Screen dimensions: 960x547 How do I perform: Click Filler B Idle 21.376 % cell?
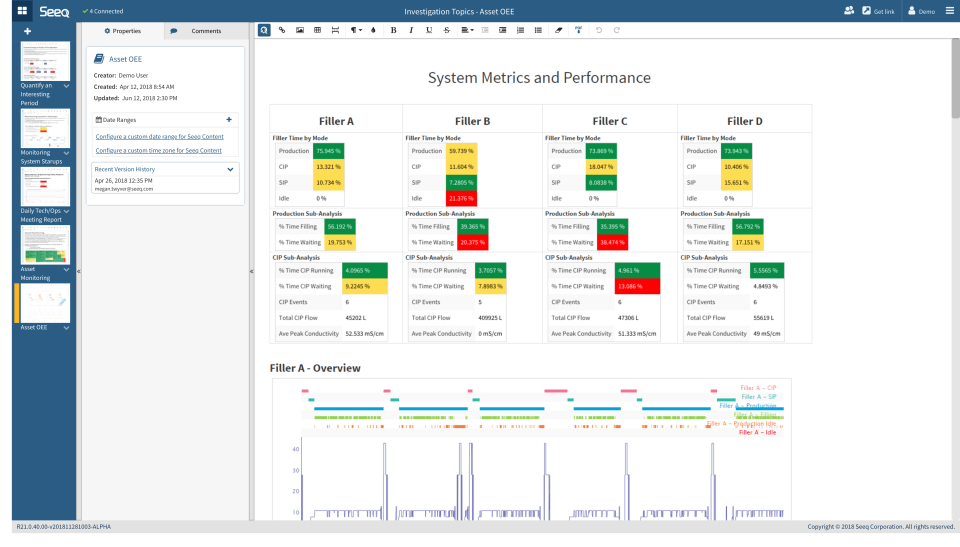[x=461, y=198]
